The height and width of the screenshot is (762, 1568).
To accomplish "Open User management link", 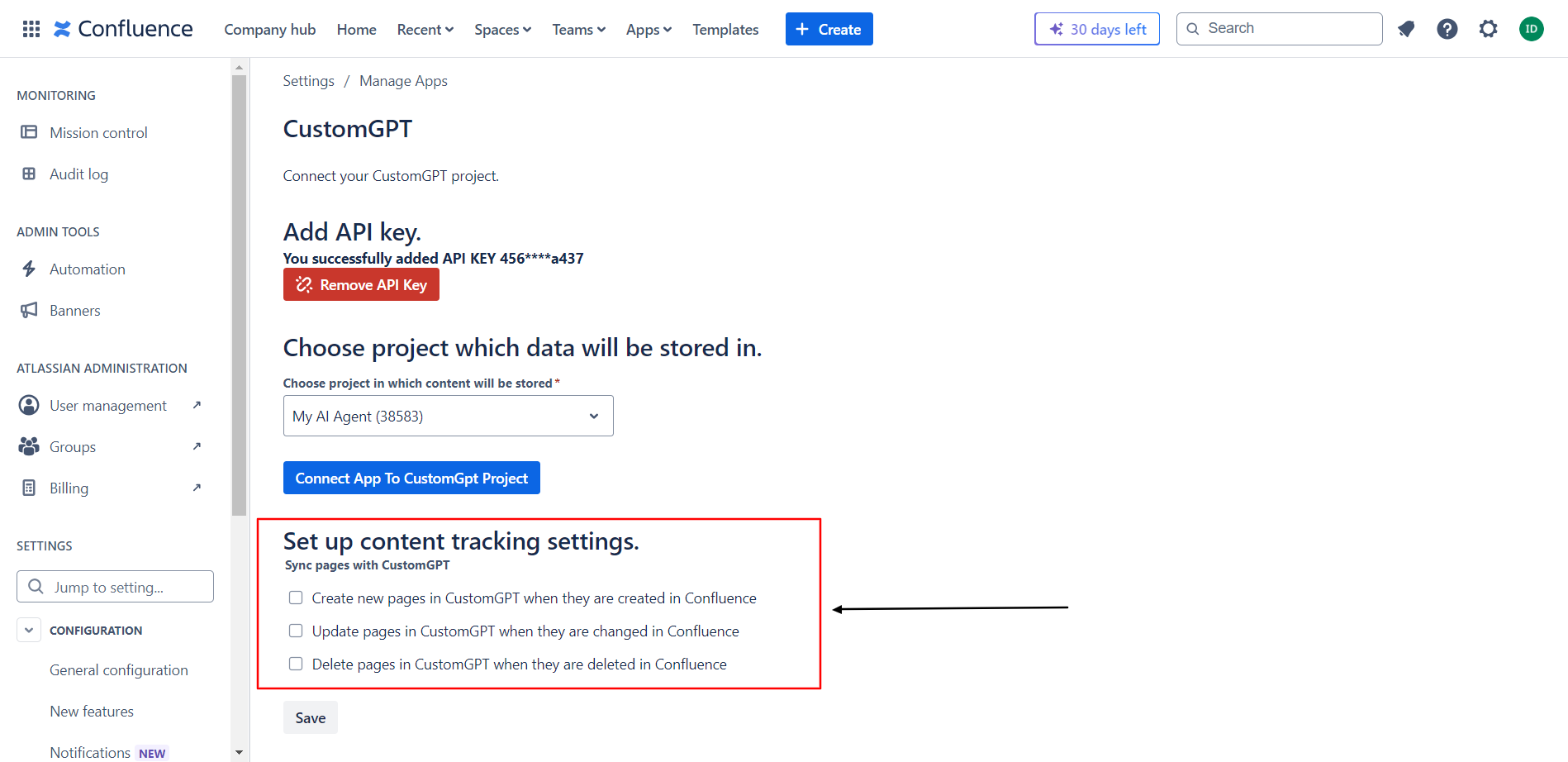I will pyautogui.click(x=107, y=405).
